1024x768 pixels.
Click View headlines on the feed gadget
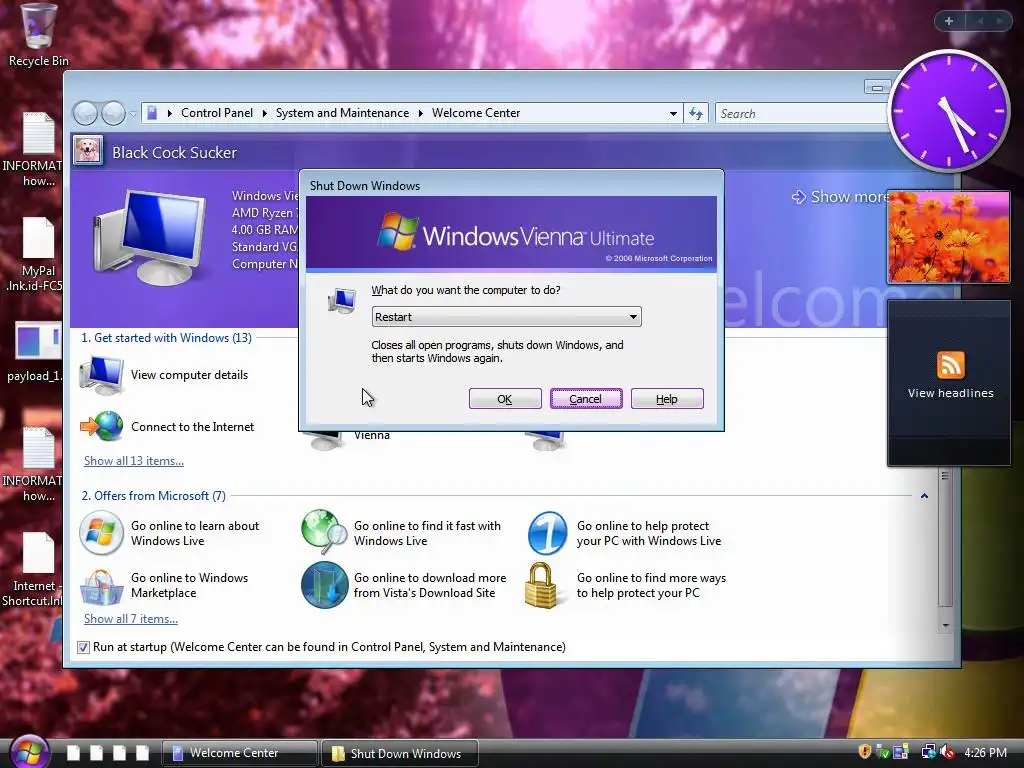tap(950, 393)
